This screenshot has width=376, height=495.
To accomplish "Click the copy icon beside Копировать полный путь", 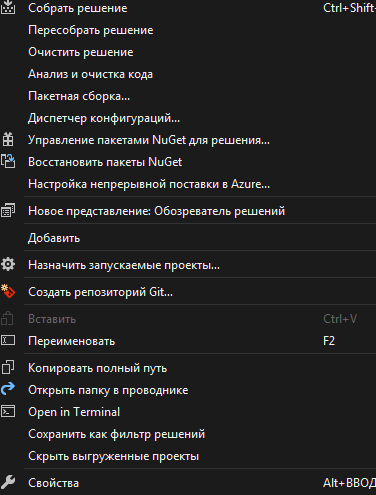I will (x=8, y=367).
